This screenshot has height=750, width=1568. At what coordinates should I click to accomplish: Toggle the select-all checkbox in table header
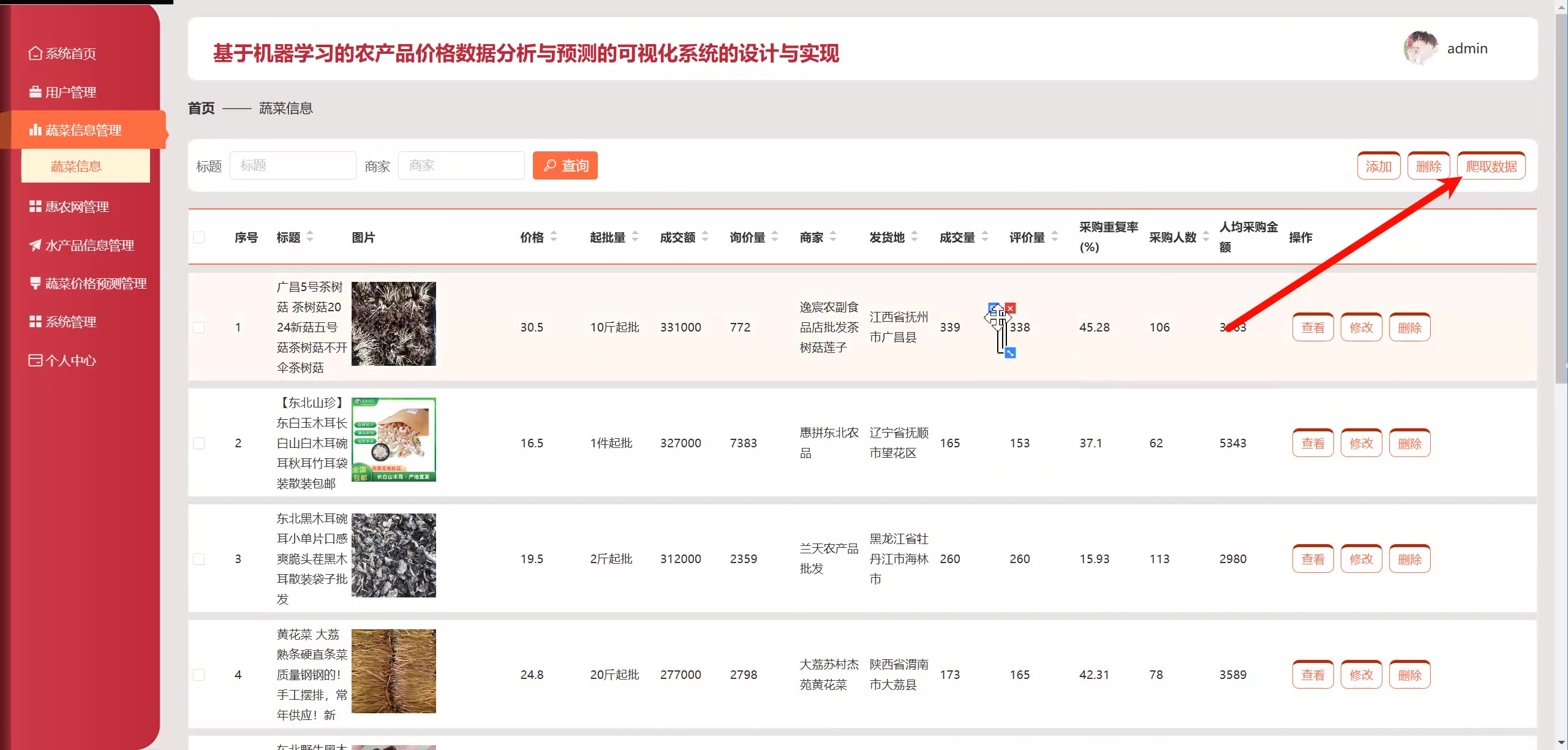(199, 238)
